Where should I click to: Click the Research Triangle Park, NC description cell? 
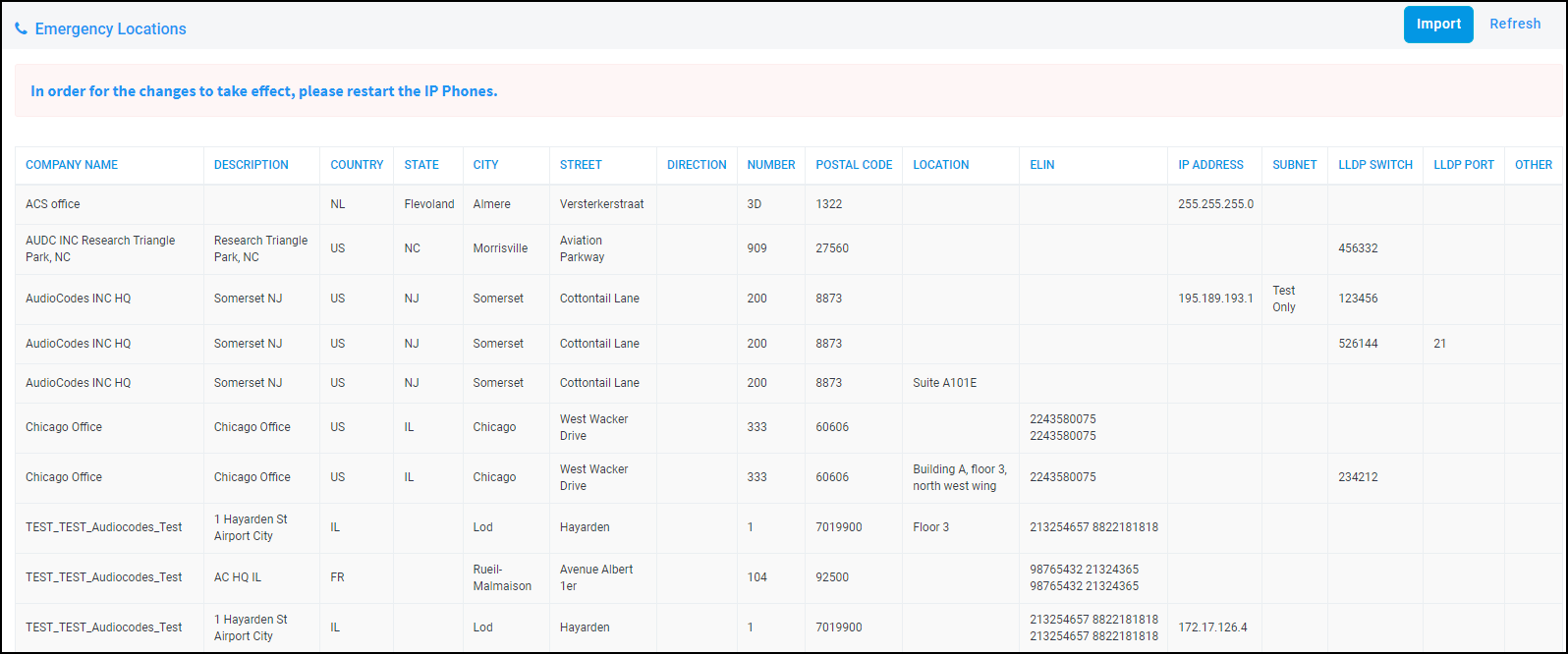click(x=260, y=248)
